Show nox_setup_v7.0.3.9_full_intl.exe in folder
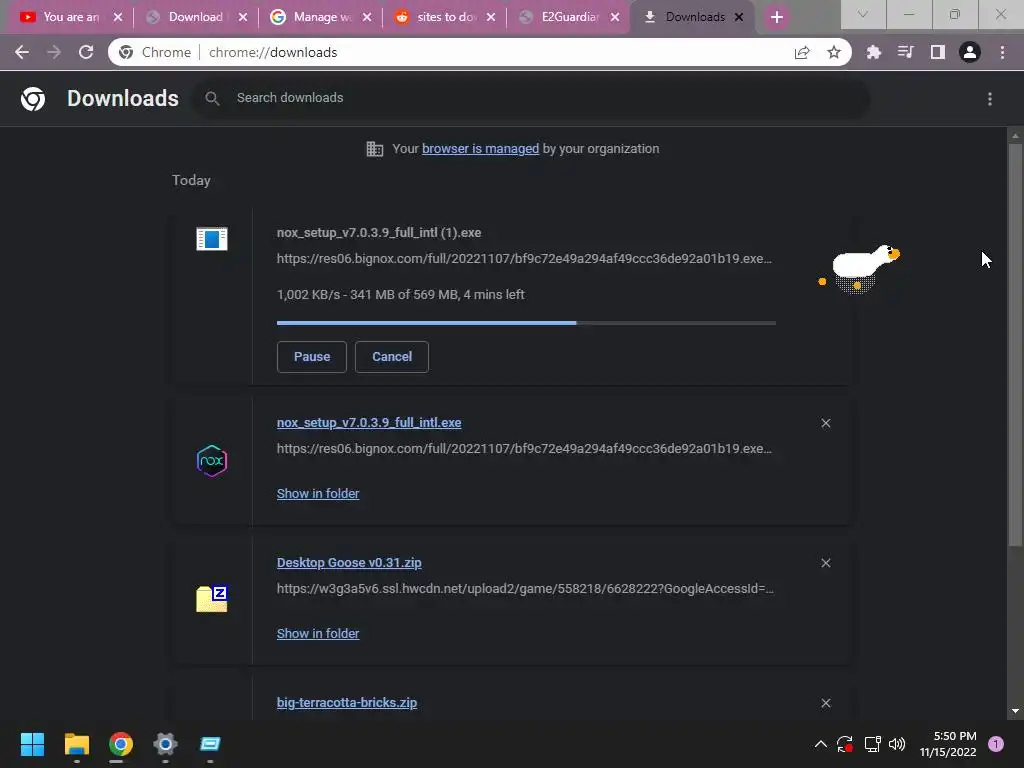Image resolution: width=1024 pixels, height=768 pixels. tap(318, 494)
